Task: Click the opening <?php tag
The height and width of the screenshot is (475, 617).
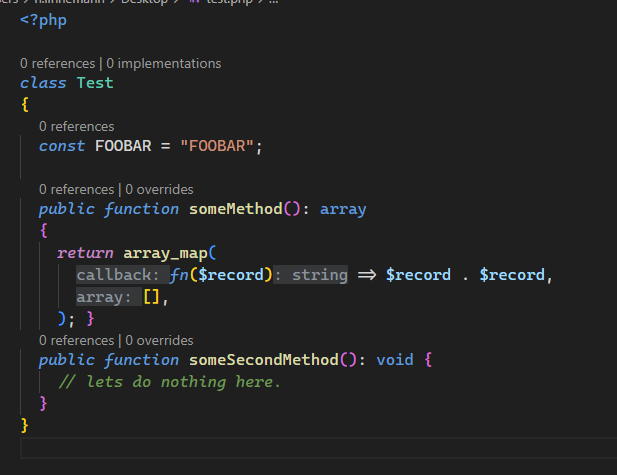Action: pyautogui.click(x=43, y=20)
